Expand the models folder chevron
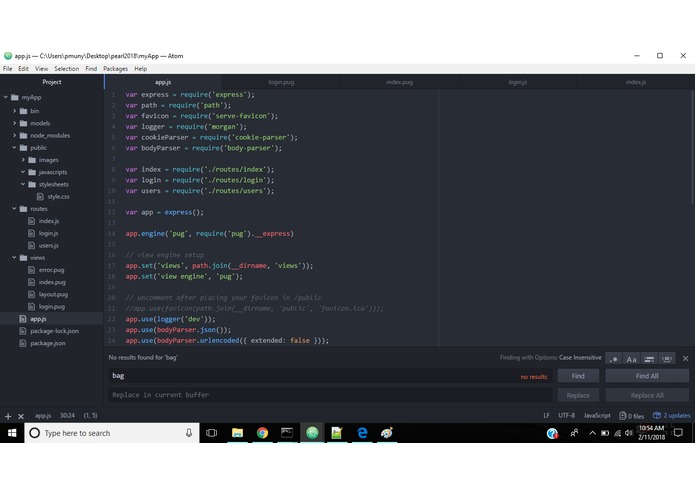This screenshot has height=494, width=695. point(15,123)
